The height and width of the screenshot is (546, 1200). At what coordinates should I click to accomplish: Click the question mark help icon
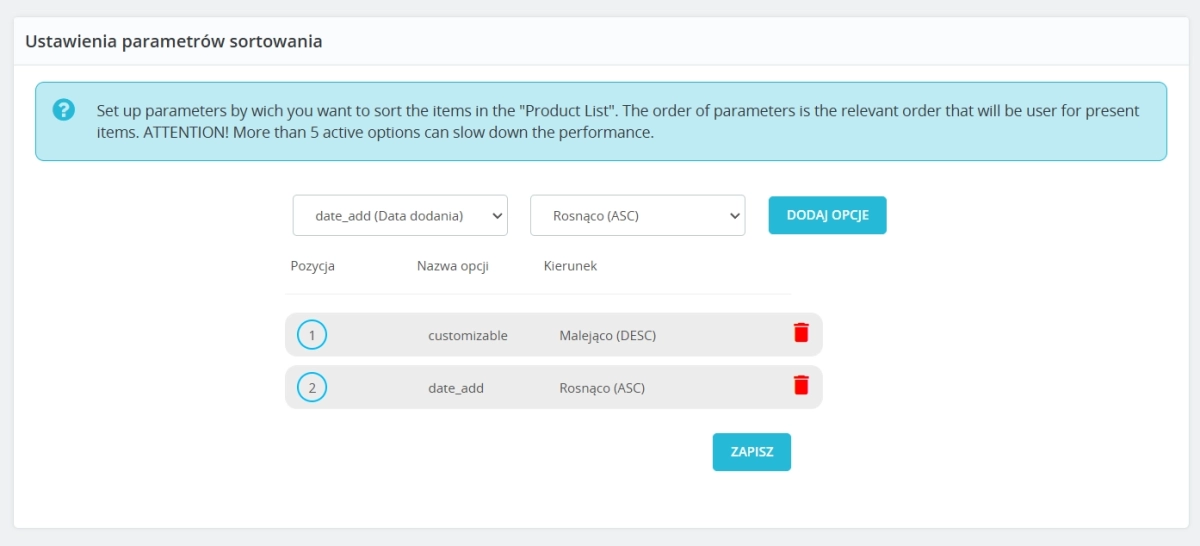coord(63,110)
